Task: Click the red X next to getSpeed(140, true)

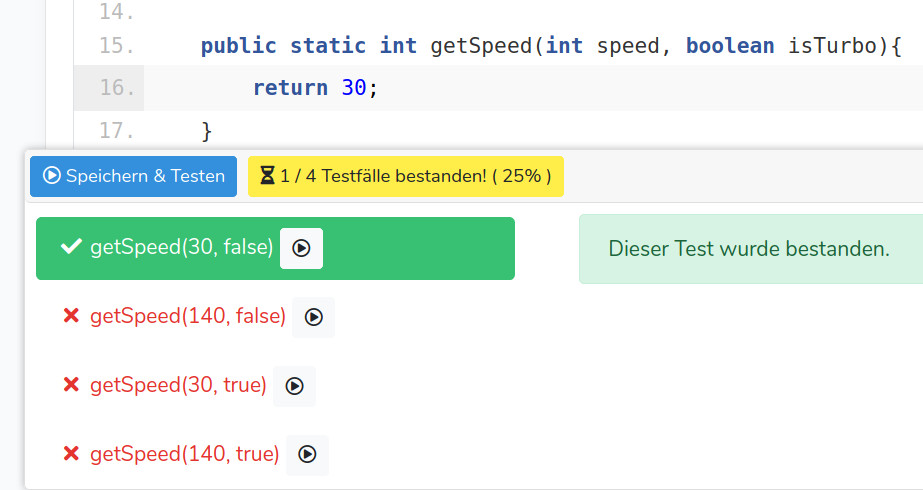Action: [x=71, y=454]
